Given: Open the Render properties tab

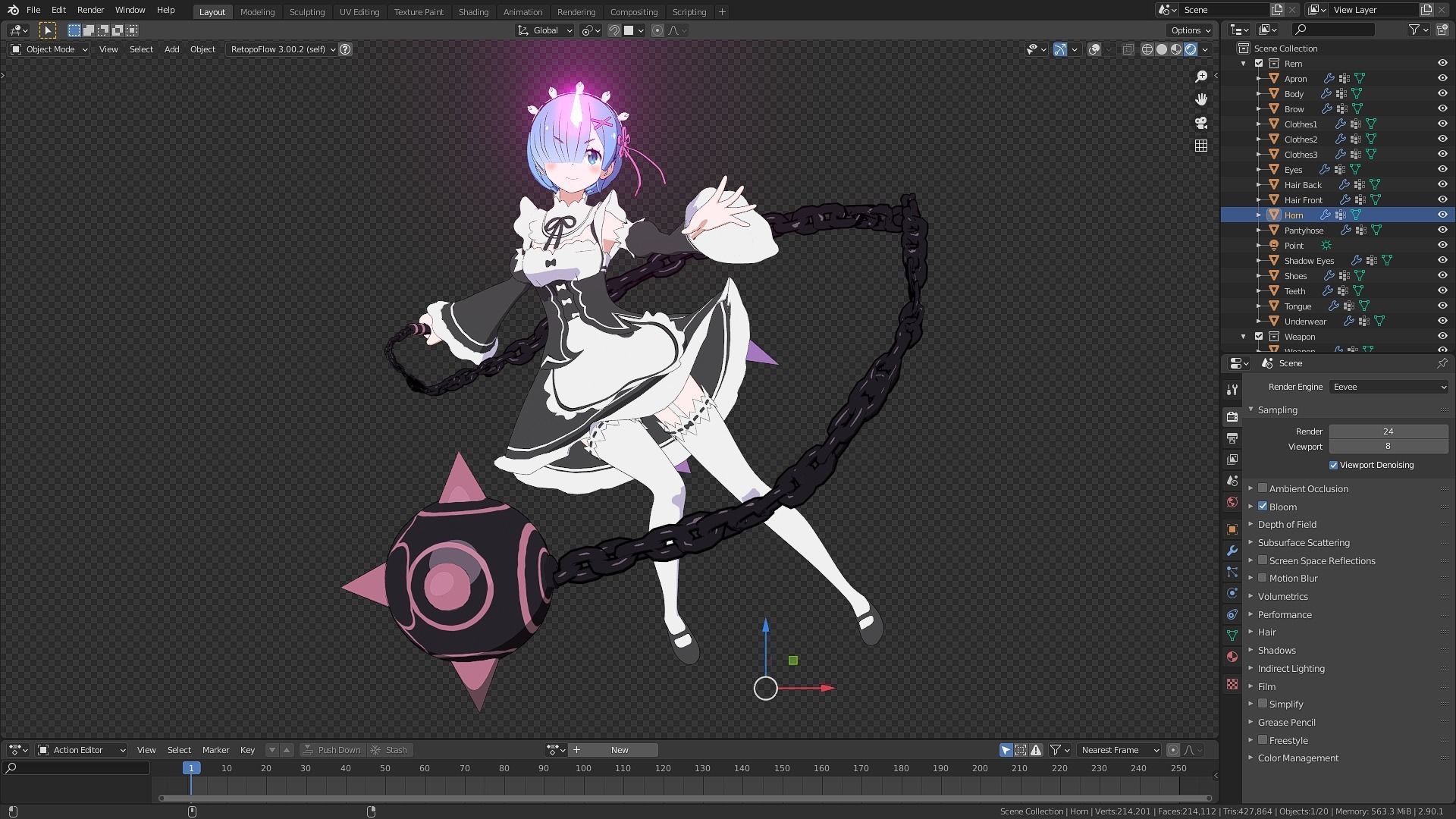Looking at the screenshot, I should click(1232, 417).
